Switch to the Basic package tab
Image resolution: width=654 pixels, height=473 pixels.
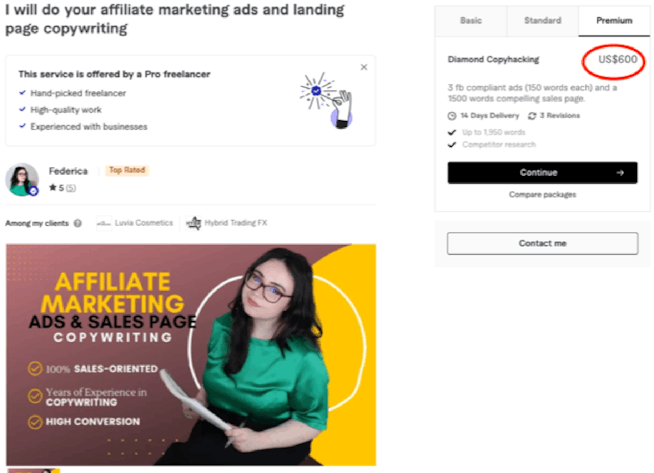(x=470, y=21)
